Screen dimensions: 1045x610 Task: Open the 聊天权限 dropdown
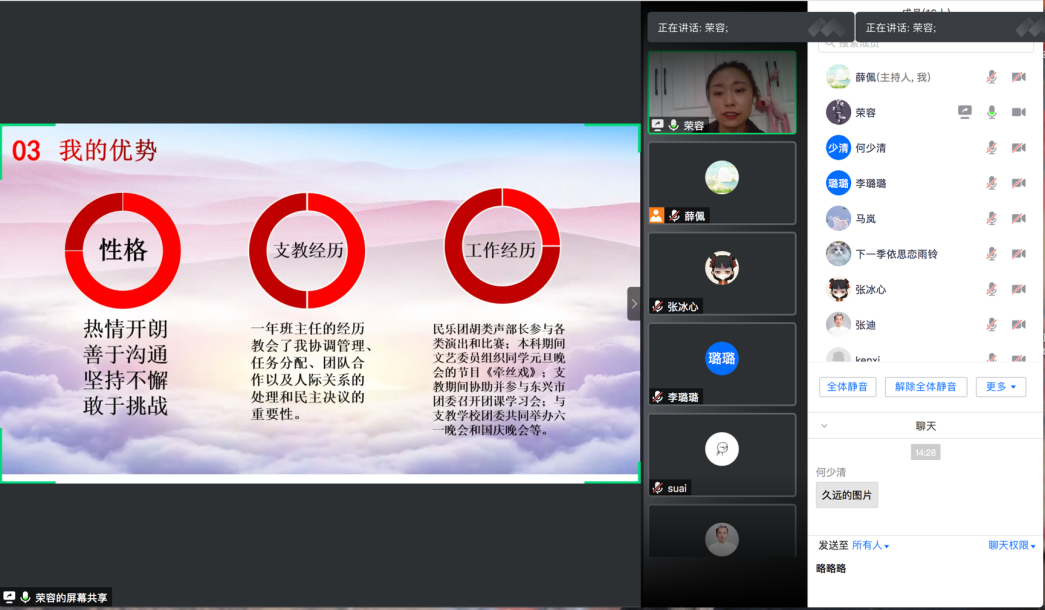pos(1012,545)
